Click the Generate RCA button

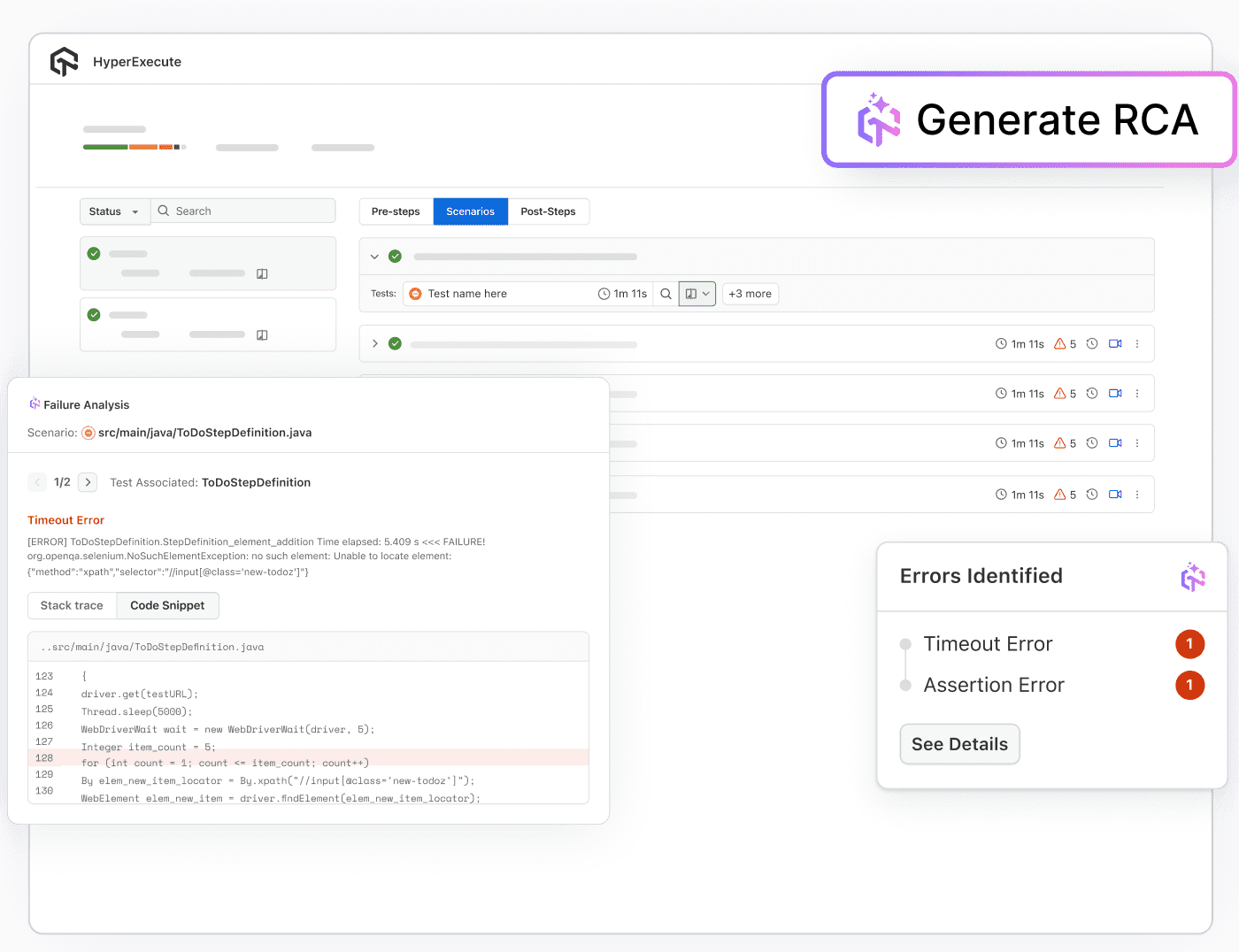pyautogui.click(x=1028, y=120)
